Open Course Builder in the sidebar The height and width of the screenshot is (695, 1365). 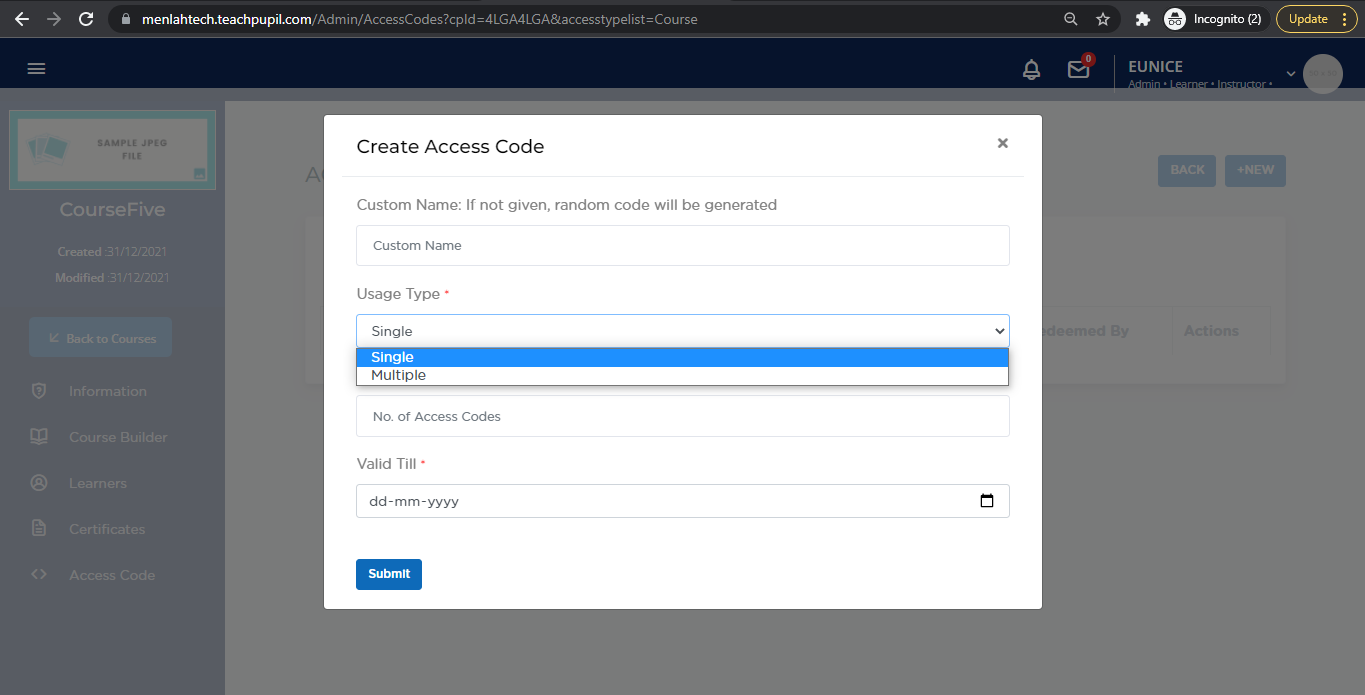tap(118, 437)
